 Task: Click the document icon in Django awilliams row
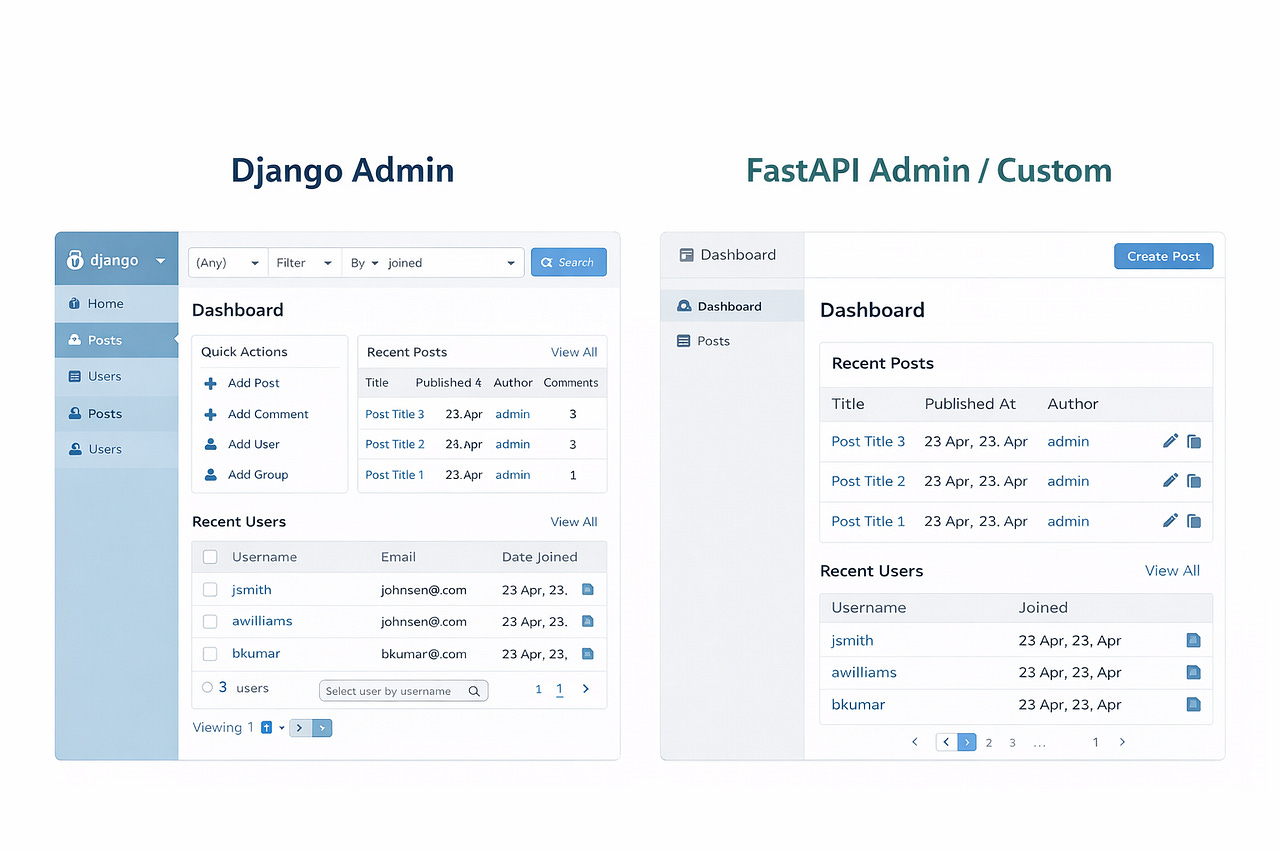coord(588,621)
